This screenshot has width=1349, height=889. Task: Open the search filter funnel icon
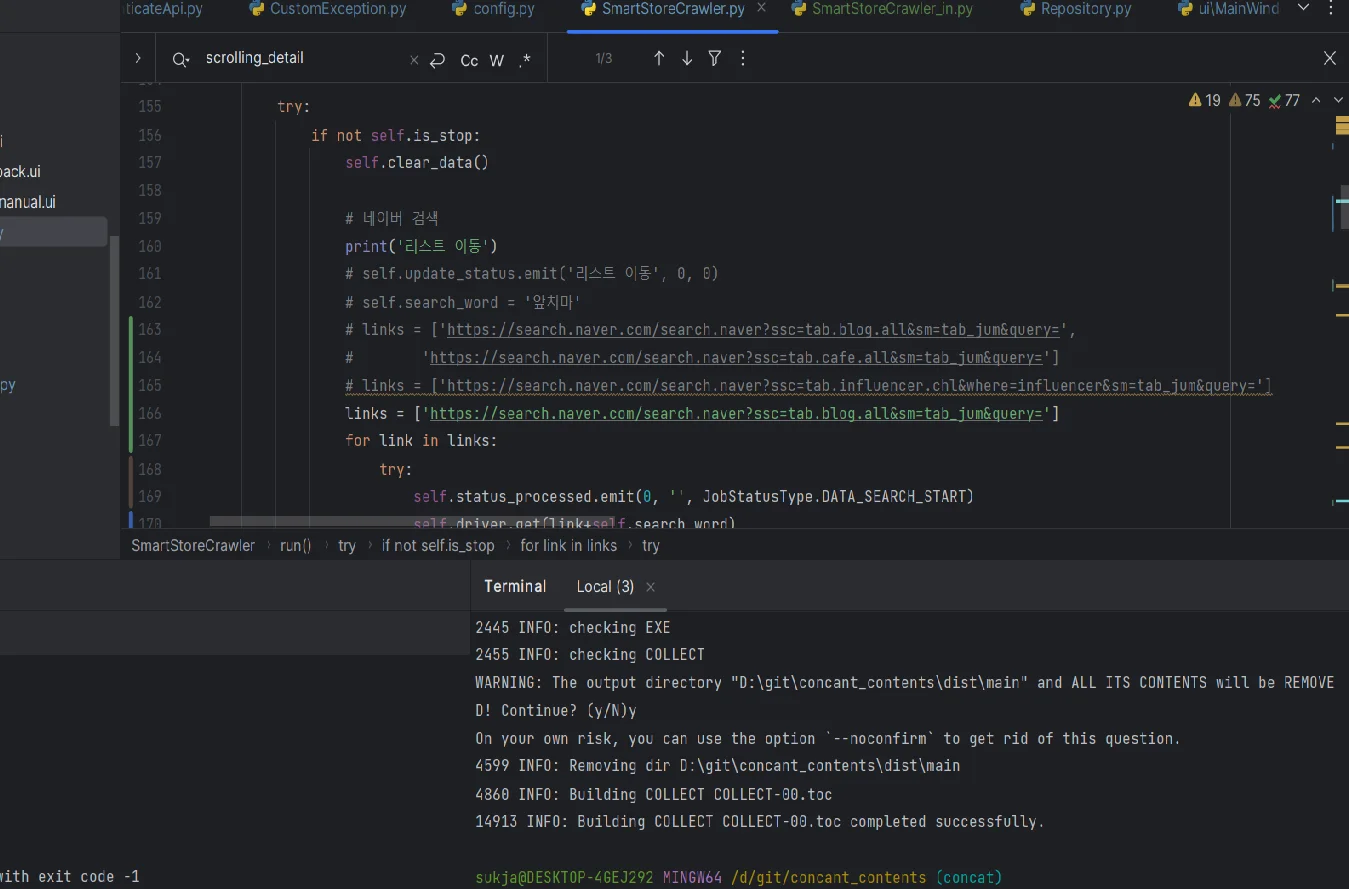click(x=715, y=59)
